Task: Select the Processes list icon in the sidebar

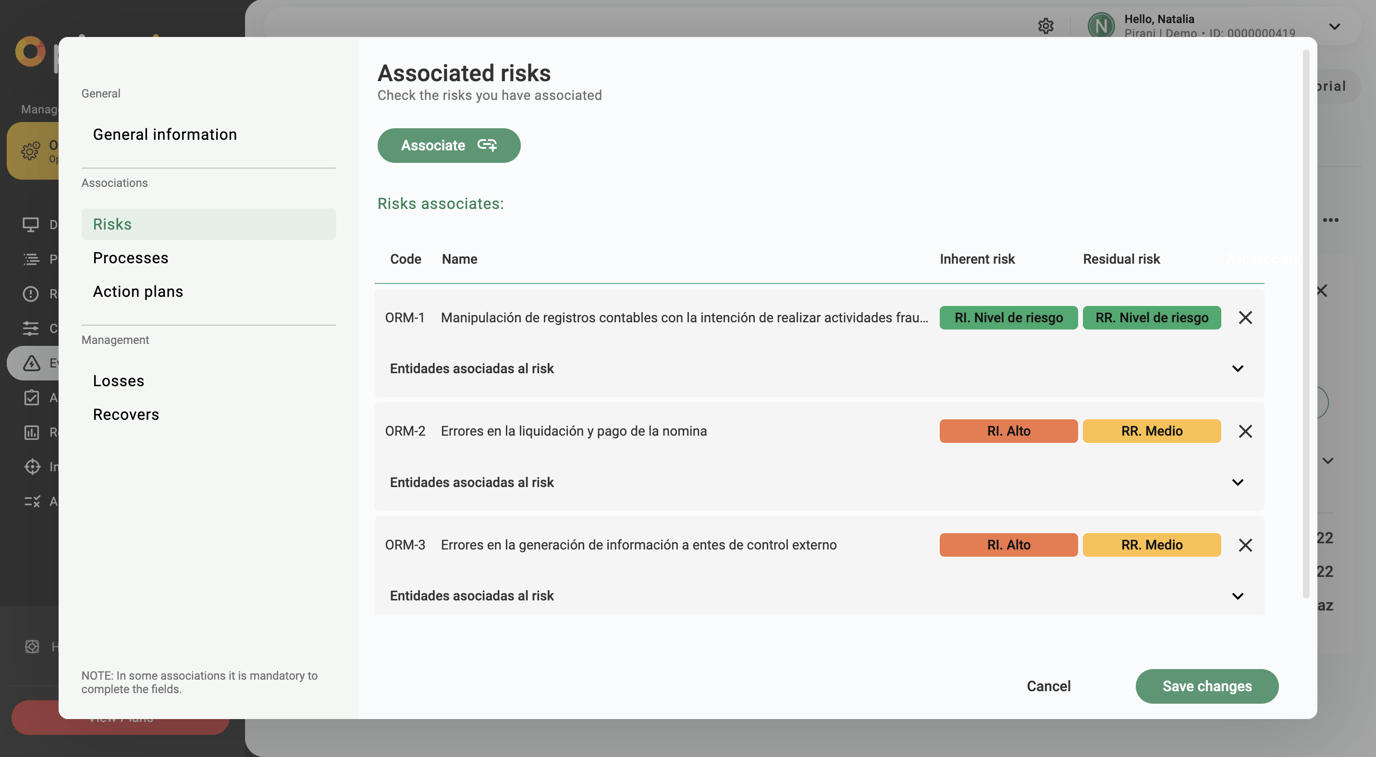Action: click(x=31, y=258)
